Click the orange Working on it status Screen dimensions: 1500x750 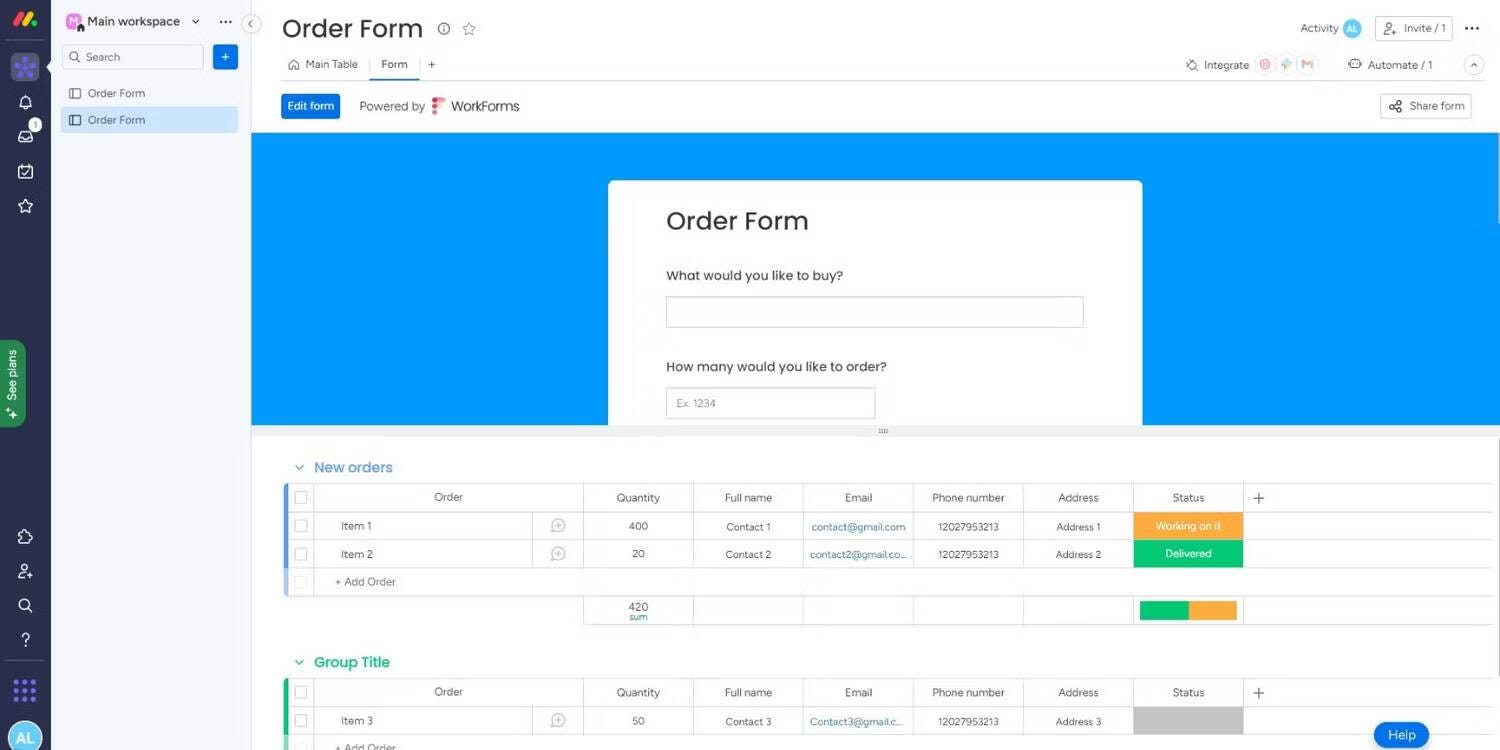[x=1187, y=526]
